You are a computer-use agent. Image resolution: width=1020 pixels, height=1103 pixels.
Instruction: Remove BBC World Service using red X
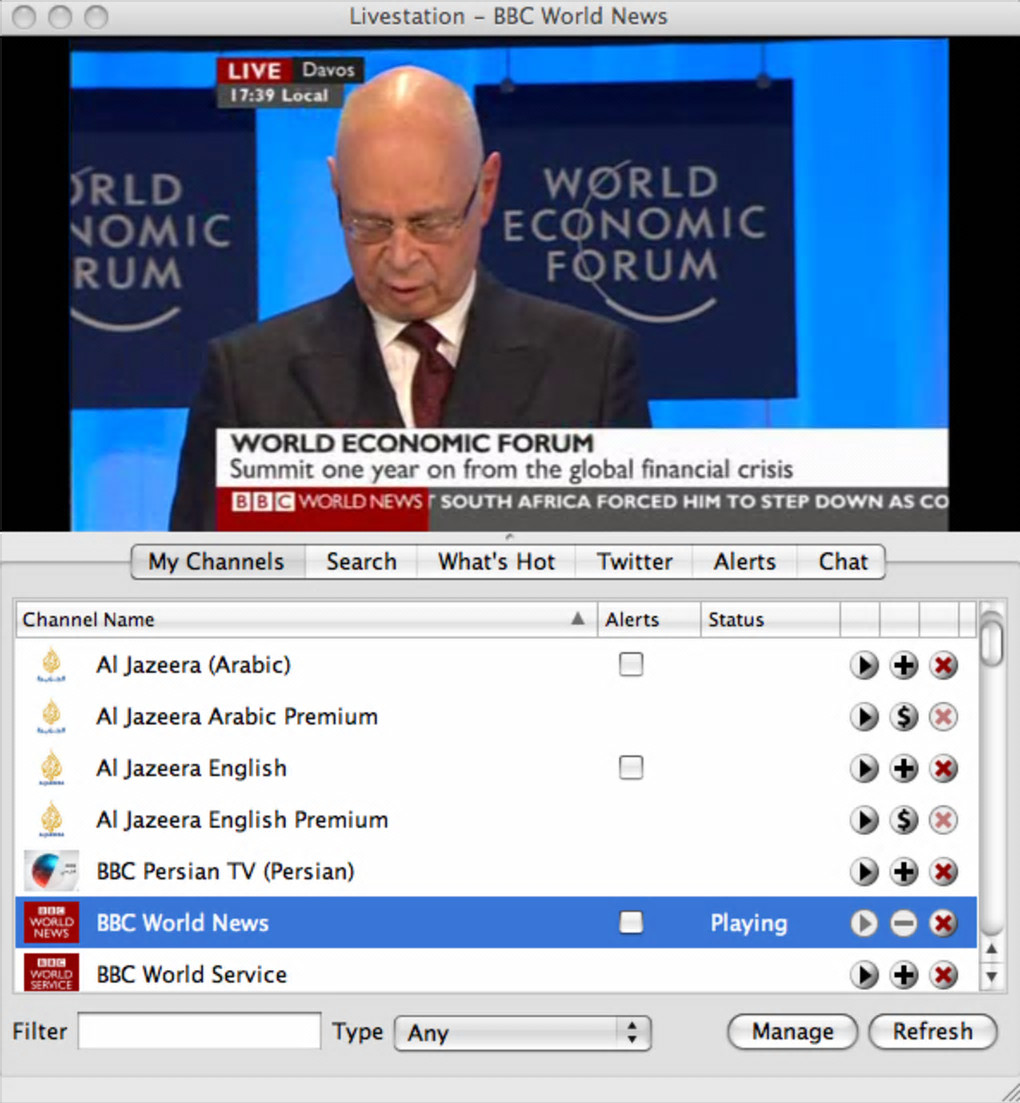[x=943, y=975]
